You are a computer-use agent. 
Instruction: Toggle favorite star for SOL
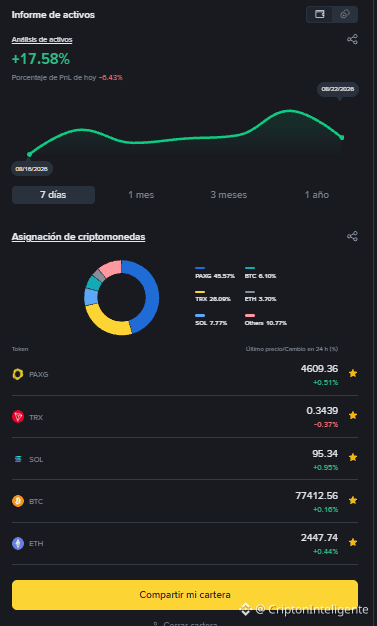coord(353,457)
